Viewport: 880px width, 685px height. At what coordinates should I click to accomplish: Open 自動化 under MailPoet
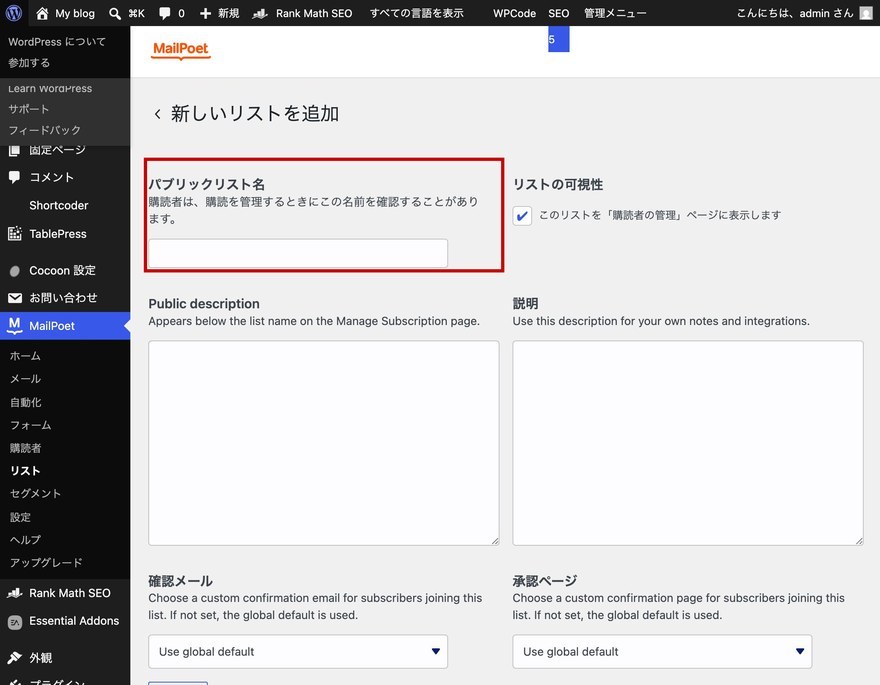[25, 402]
